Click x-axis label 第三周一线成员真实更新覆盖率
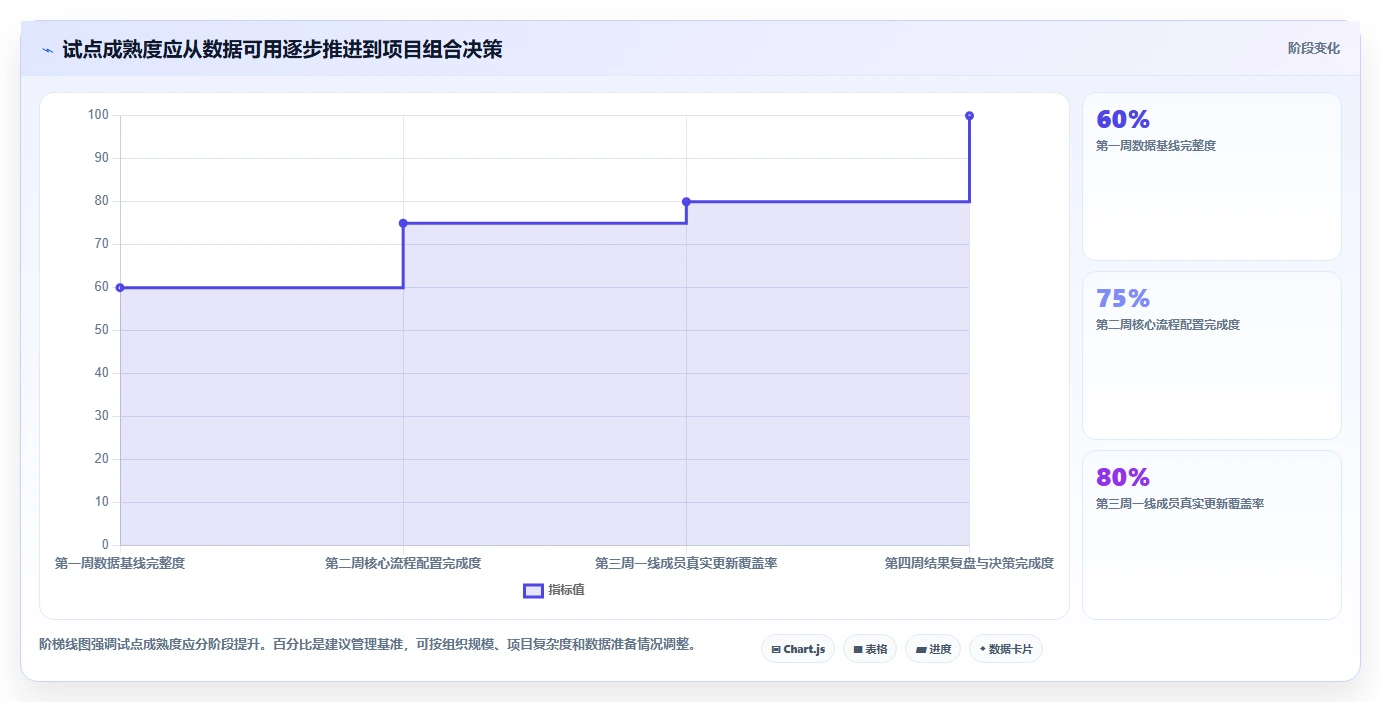1381x702 pixels. 686,563
